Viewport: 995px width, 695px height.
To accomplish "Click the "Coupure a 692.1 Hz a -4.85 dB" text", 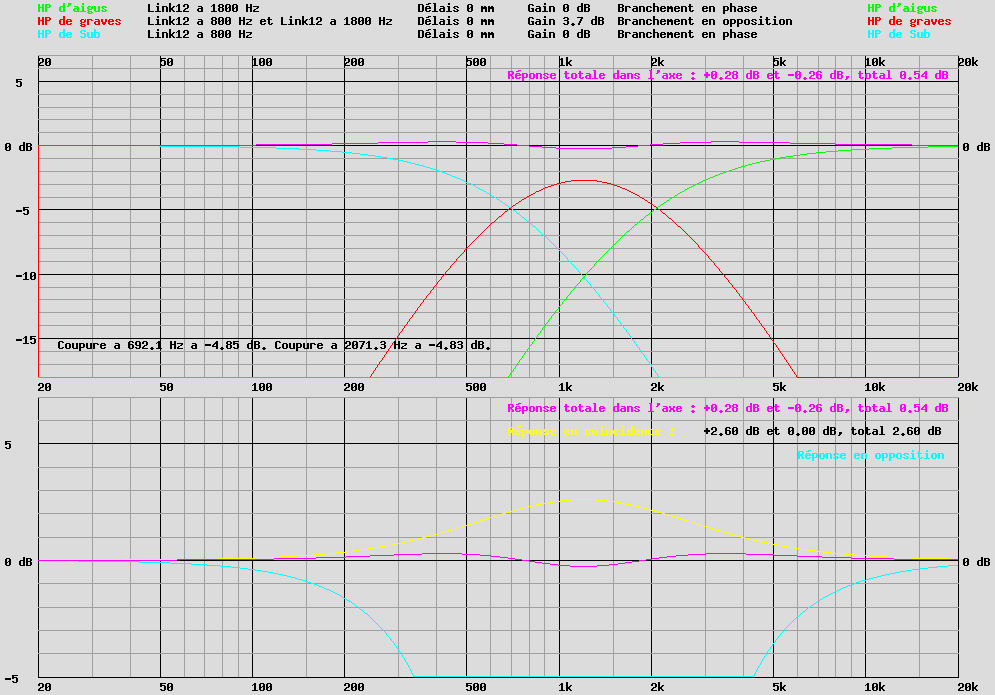I will click(x=162, y=345).
